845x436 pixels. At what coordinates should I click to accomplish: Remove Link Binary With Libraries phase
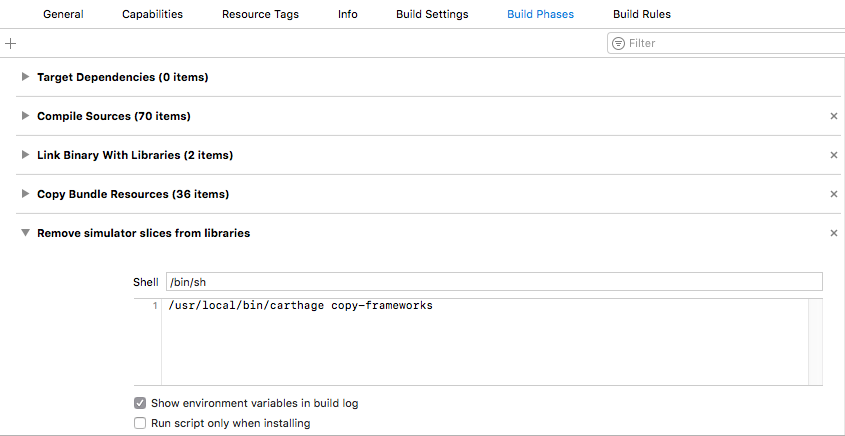(x=834, y=155)
